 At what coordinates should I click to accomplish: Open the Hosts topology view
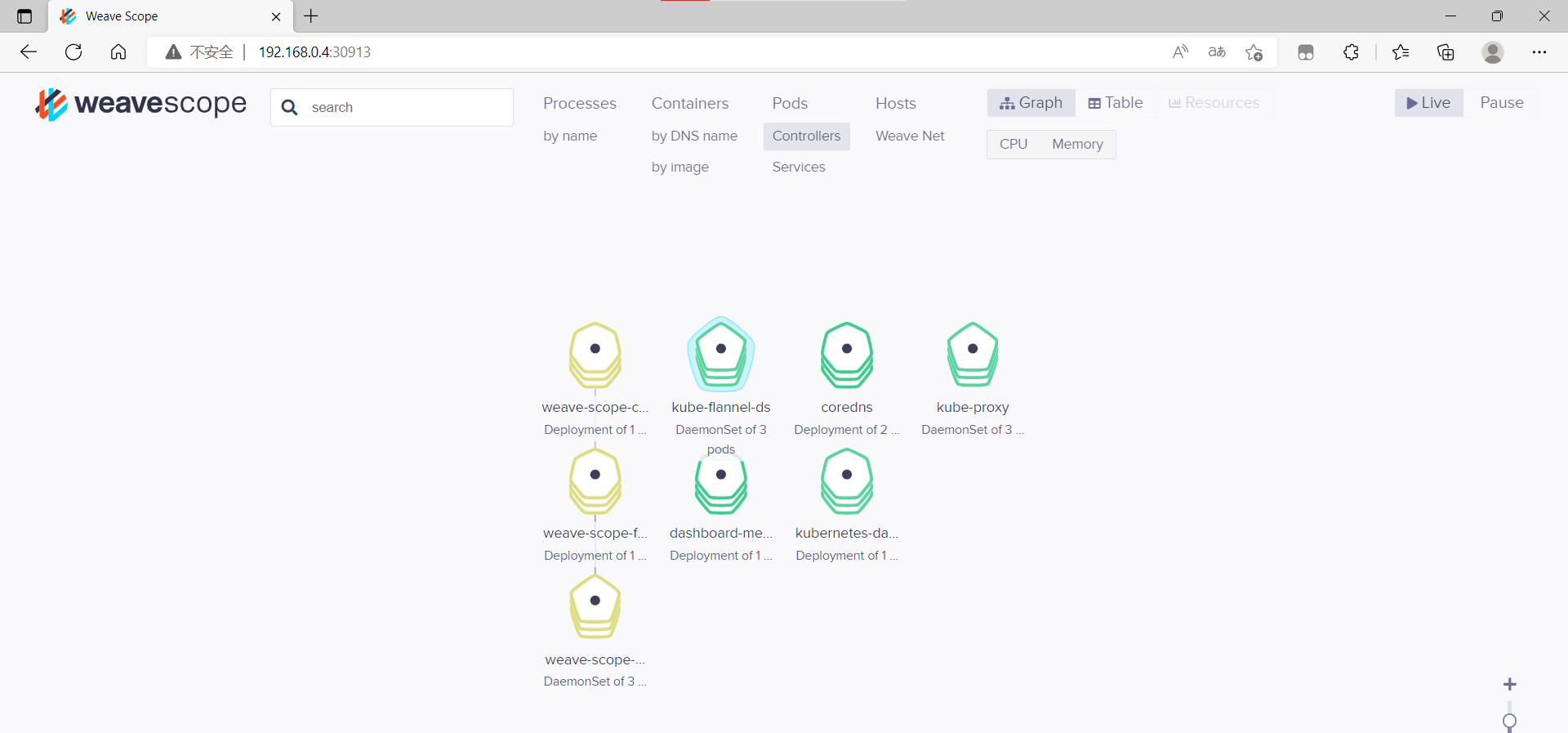[896, 103]
